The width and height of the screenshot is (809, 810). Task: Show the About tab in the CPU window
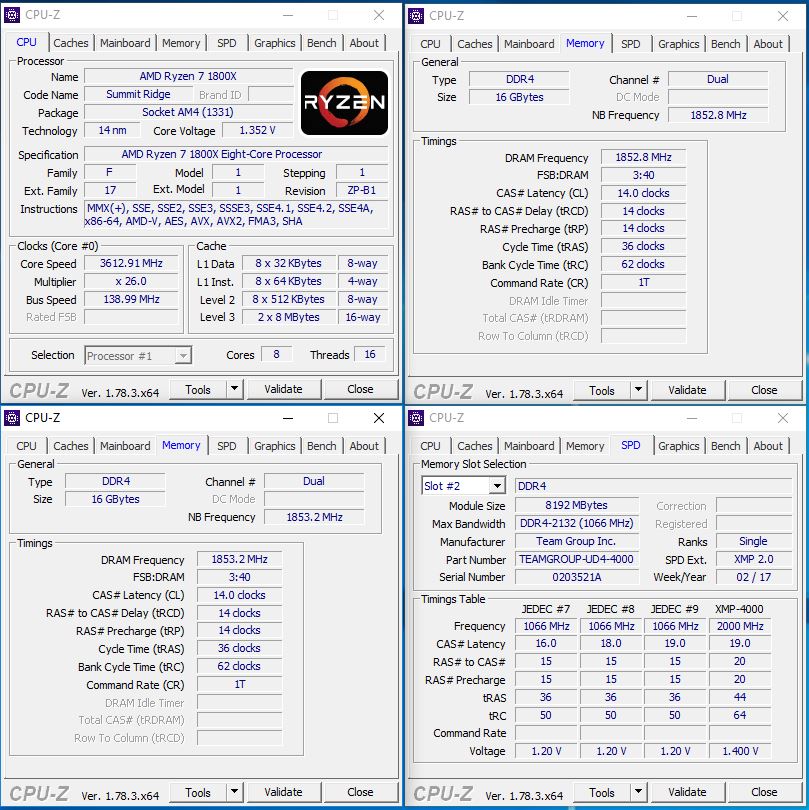tap(364, 43)
